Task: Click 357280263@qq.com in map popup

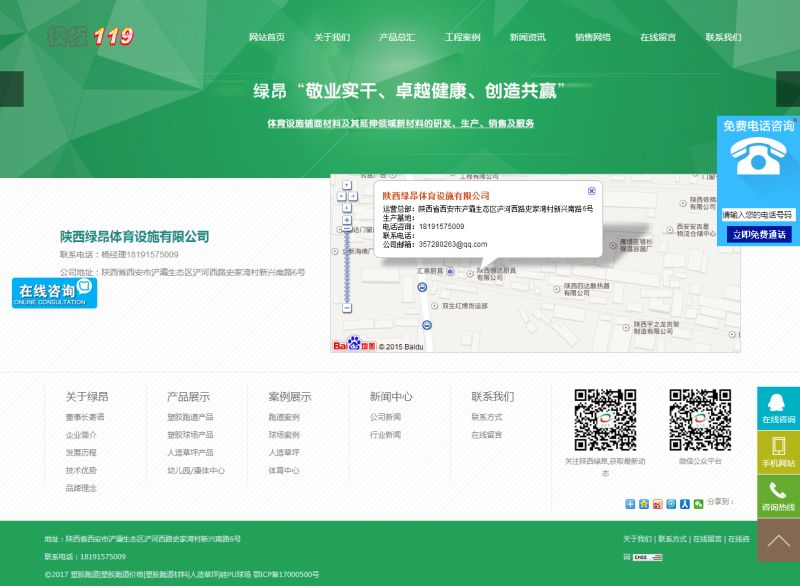Action: (453, 244)
